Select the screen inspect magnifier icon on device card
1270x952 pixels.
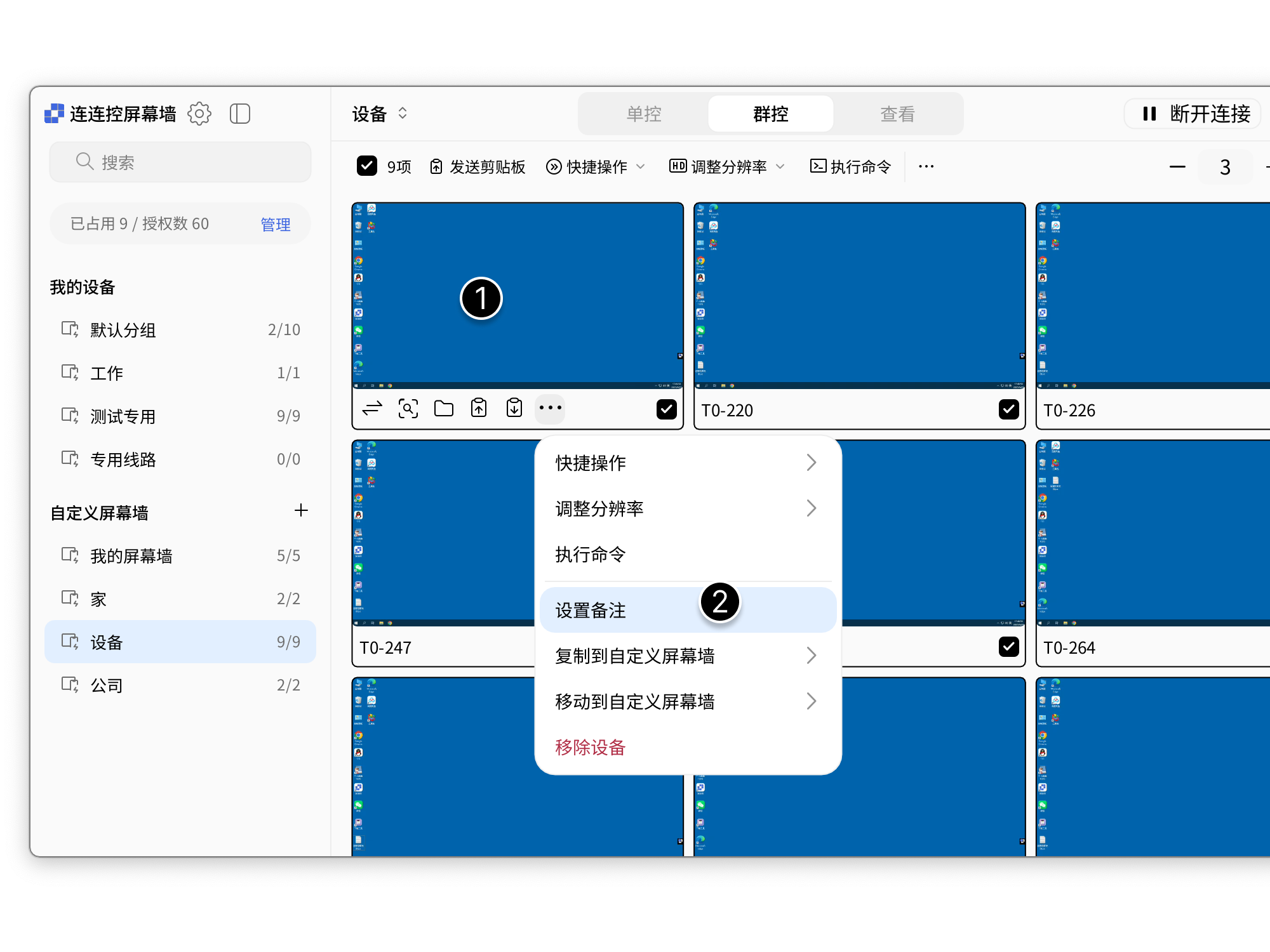coord(408,408)
